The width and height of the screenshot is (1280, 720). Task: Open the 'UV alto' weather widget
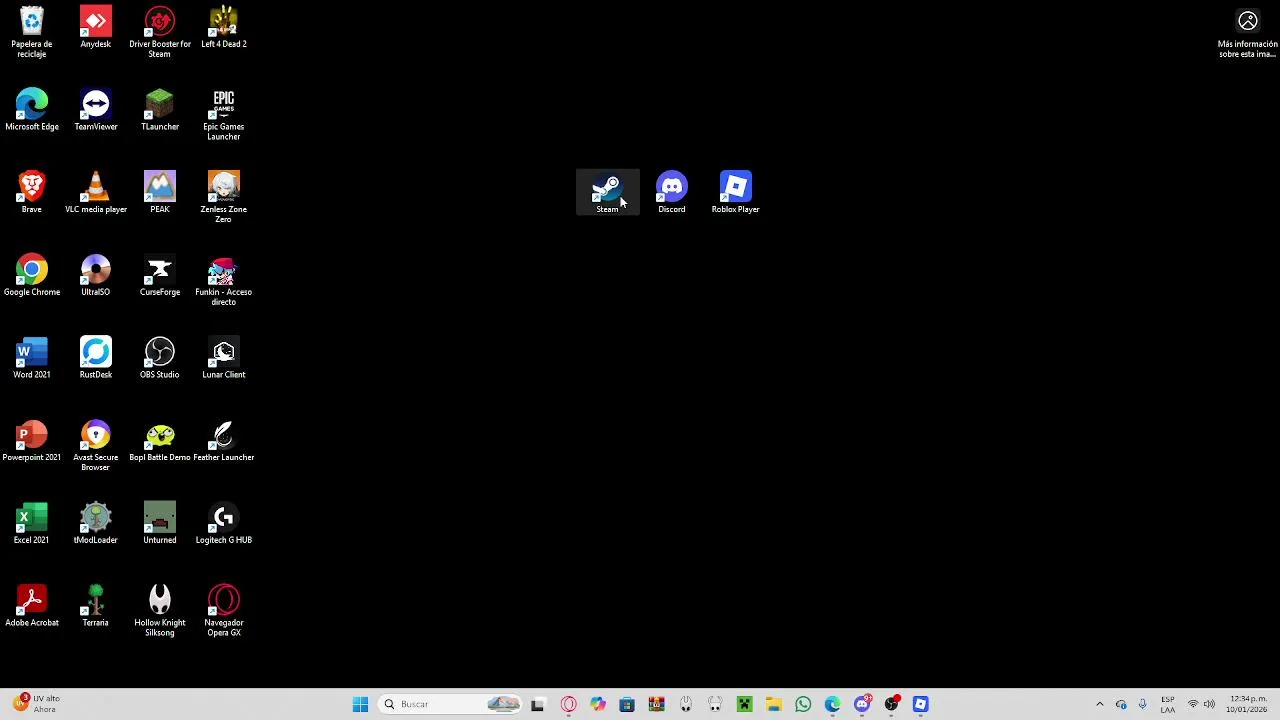38,704
